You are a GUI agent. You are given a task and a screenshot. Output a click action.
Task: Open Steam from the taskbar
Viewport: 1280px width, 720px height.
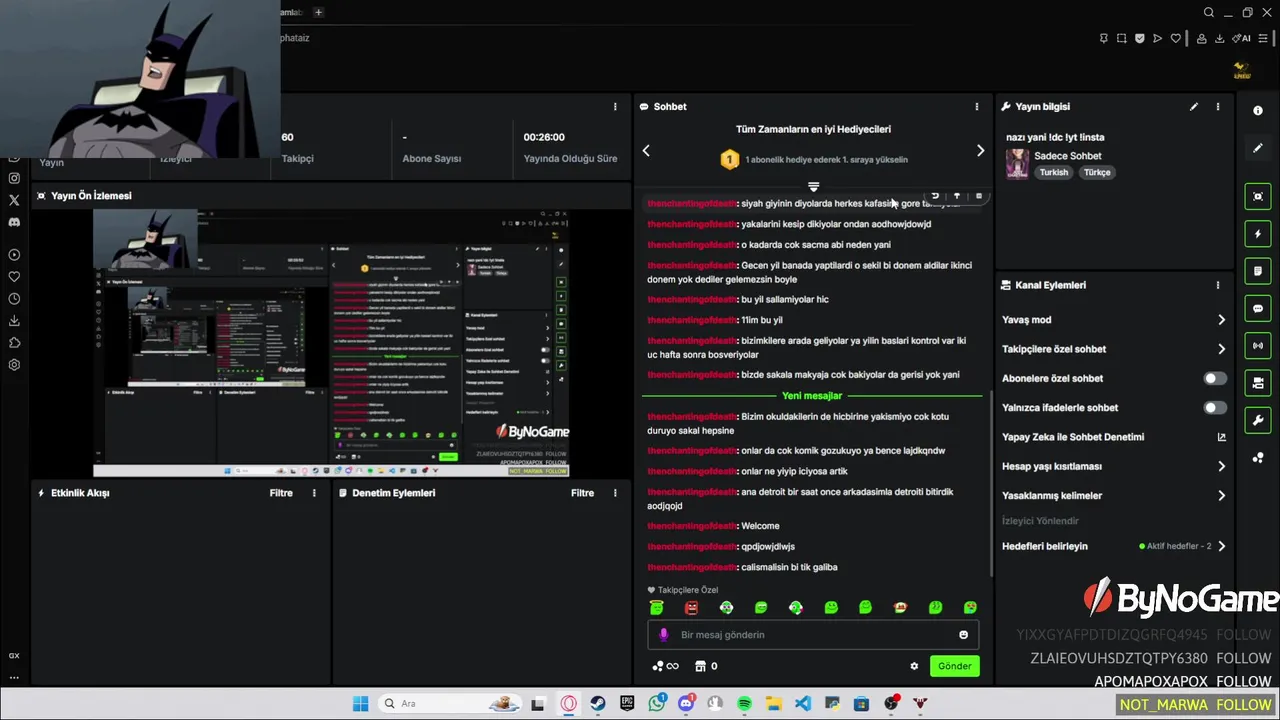[598, 704]
